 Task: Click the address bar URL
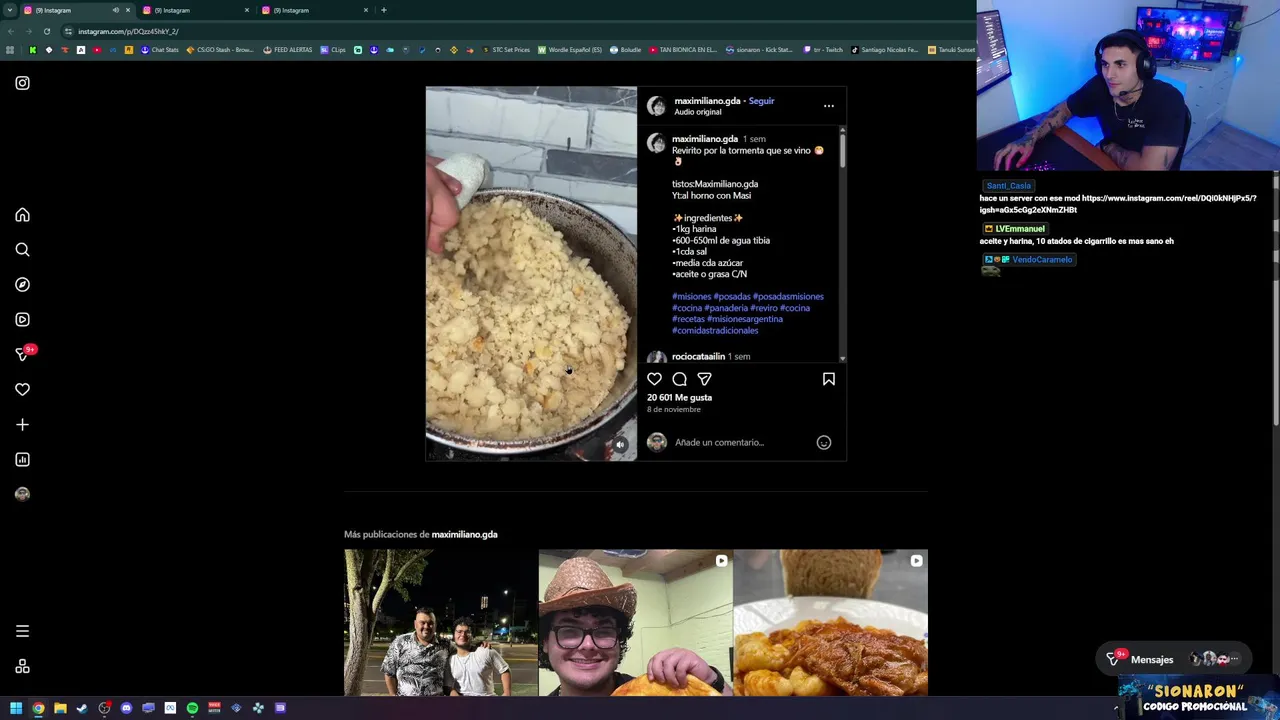coord(128,31)
